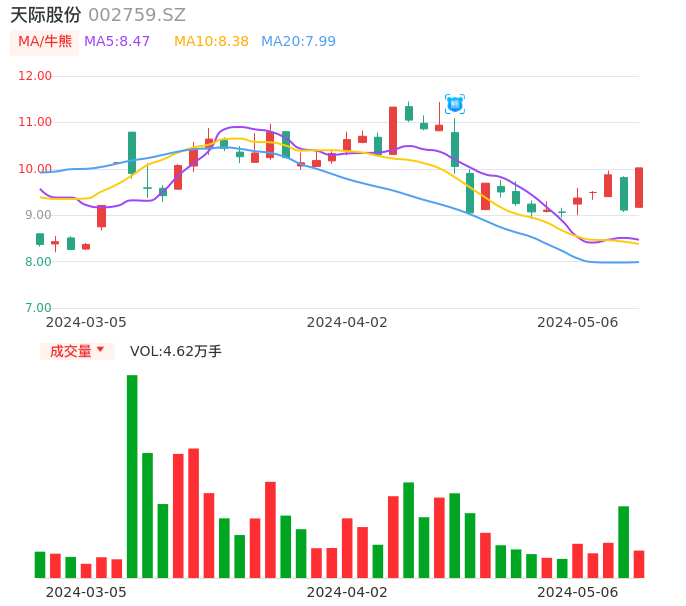This screenshot has height=606, width=686.
Task: Select the MA/牛熊 indicator tab
Action: 45,42
